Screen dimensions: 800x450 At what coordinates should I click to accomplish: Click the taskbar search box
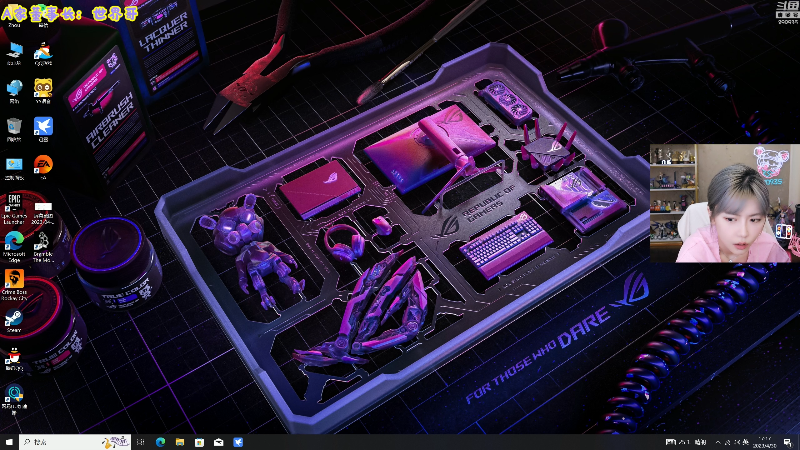[75, 442]
